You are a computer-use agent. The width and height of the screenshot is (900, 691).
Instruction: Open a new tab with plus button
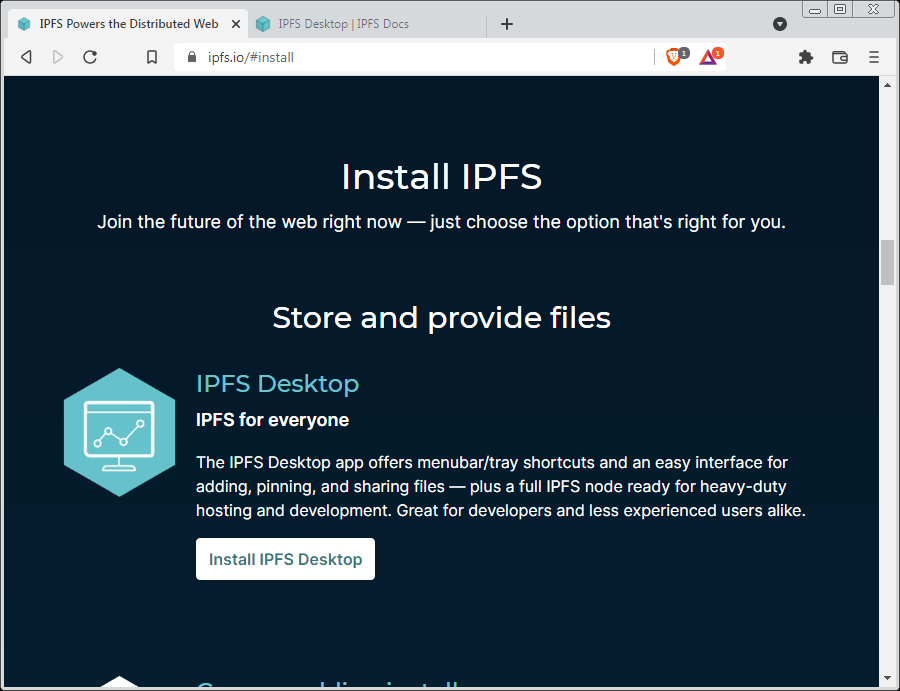pyautogui.click(x=507, y=24)
